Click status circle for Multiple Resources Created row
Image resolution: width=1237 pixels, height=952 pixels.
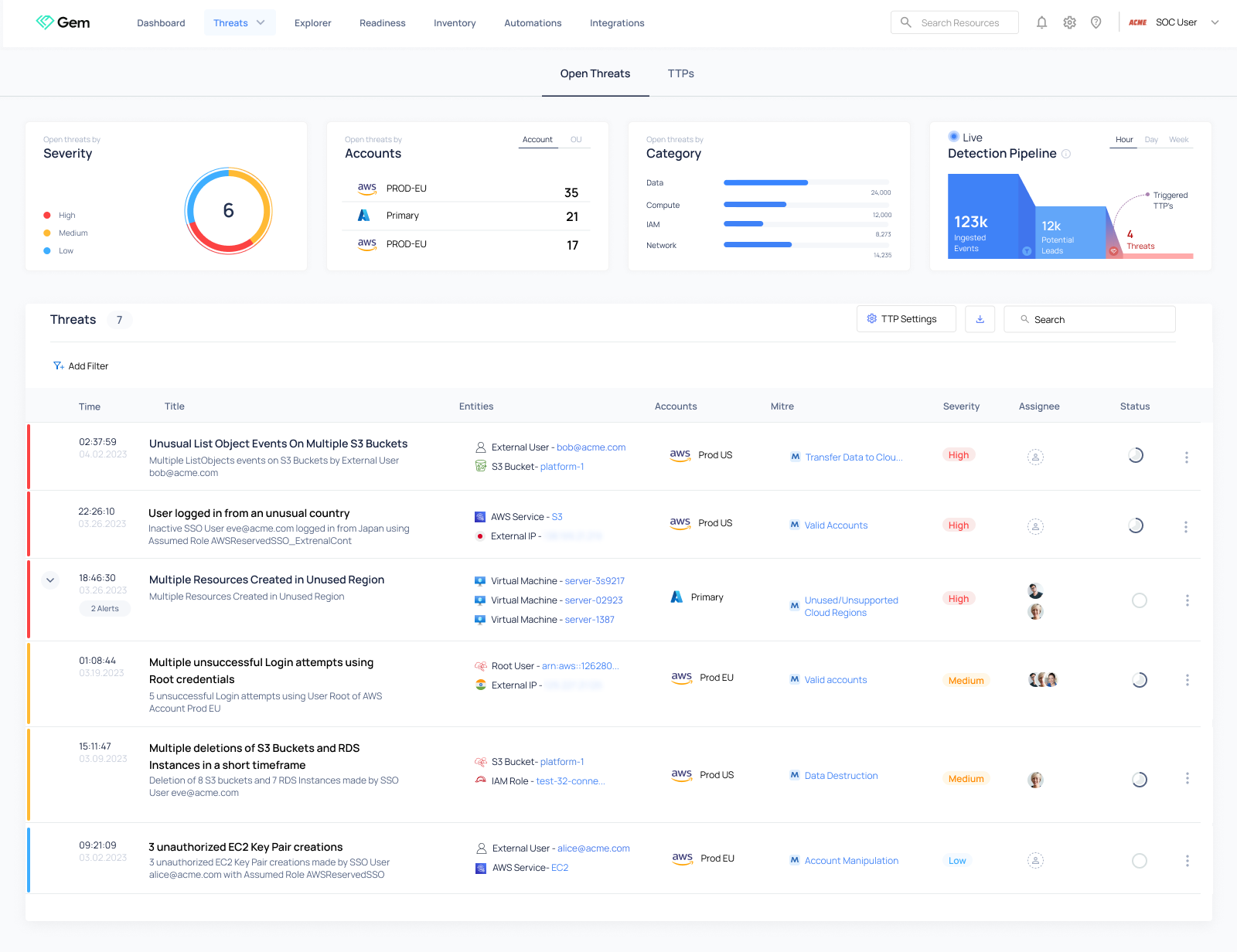(1140, 600)
